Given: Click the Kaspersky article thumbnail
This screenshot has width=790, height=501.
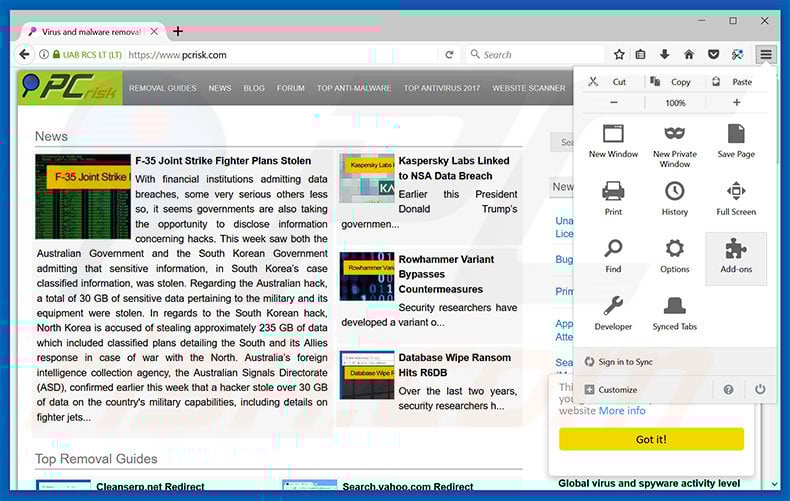Looking at the screenshot, I should coord(367,178).
